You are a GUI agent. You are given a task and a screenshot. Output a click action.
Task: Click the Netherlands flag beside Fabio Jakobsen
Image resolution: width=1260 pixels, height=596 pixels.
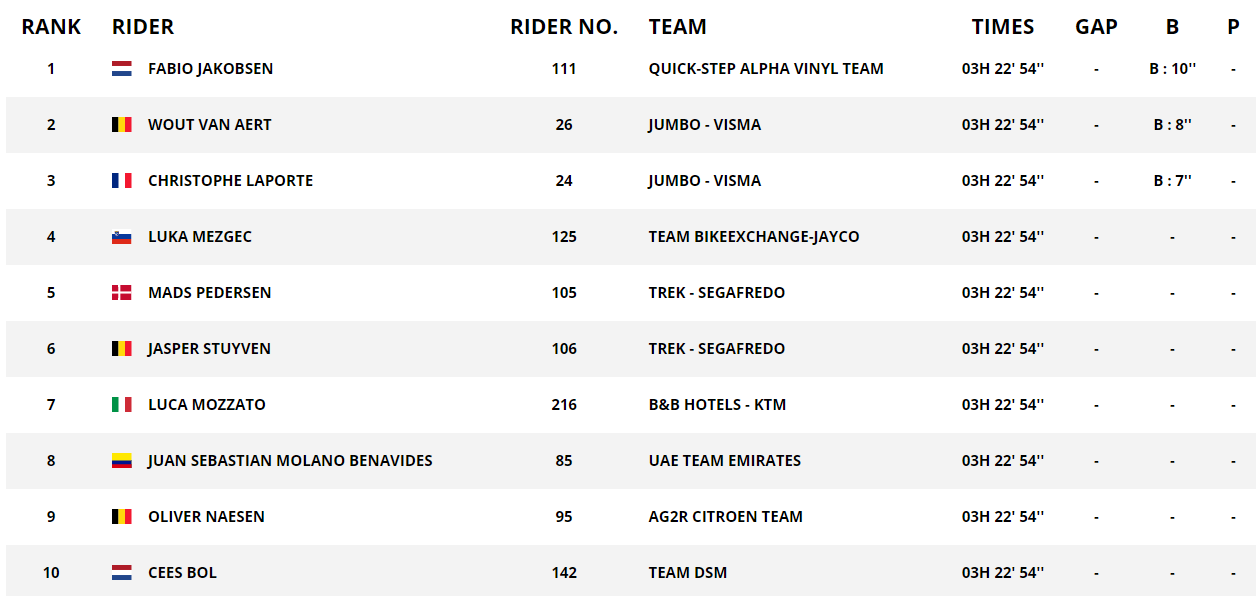pos(122,69)
